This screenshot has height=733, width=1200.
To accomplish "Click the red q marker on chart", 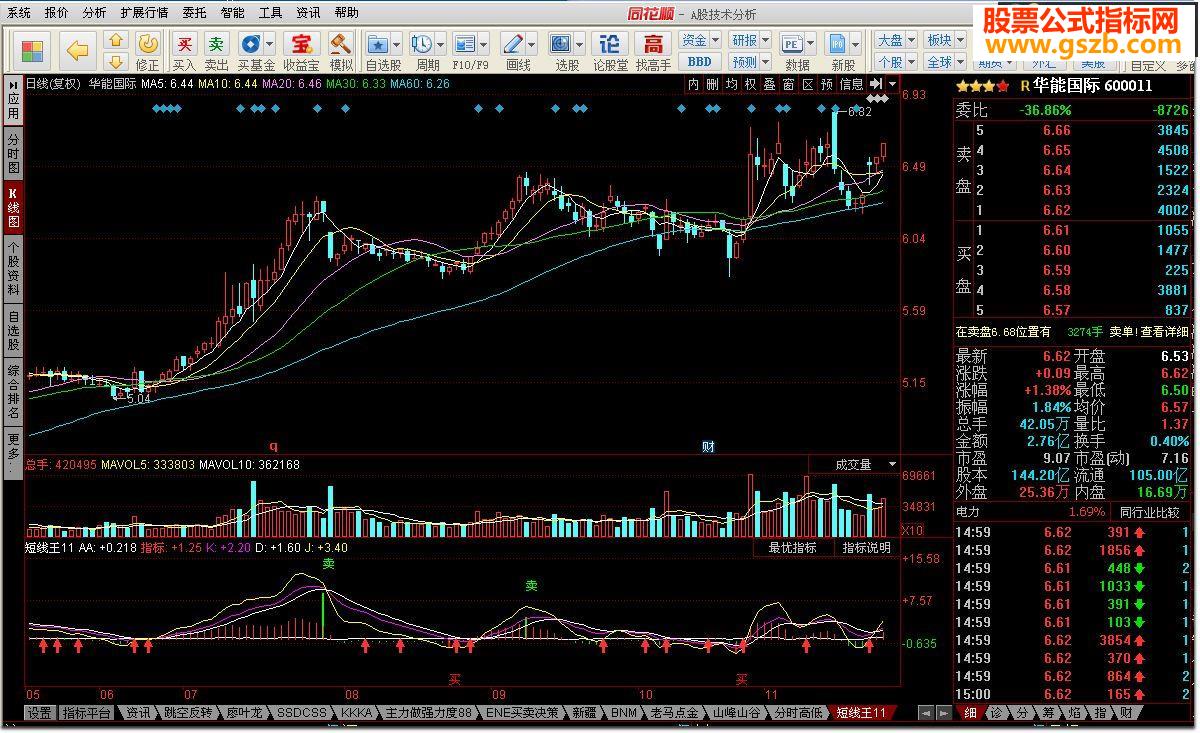I will 272,445.
